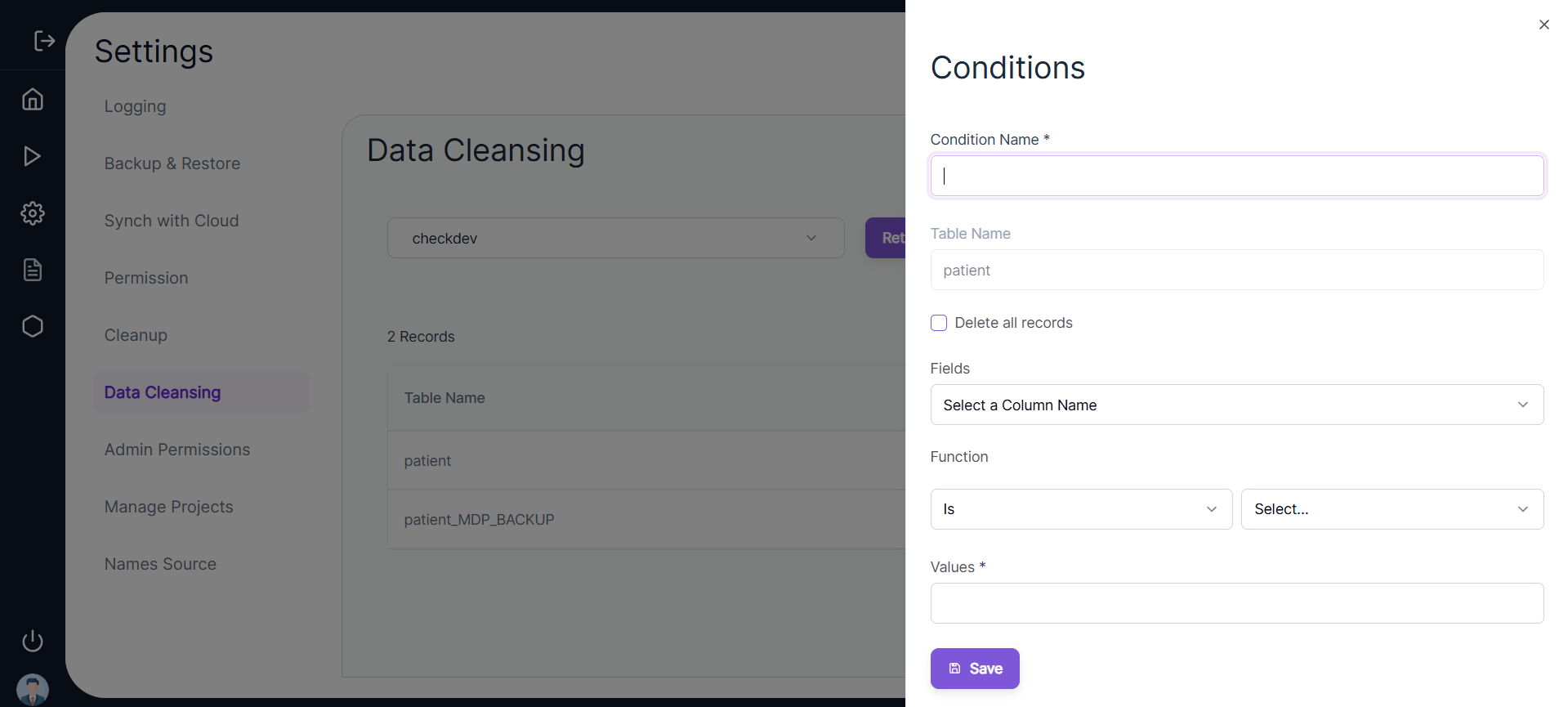Image resolution: width=1568 pixels, height=707 pixels.
Task: Select the Admin Permissions menu item
Action: [176, 450]
